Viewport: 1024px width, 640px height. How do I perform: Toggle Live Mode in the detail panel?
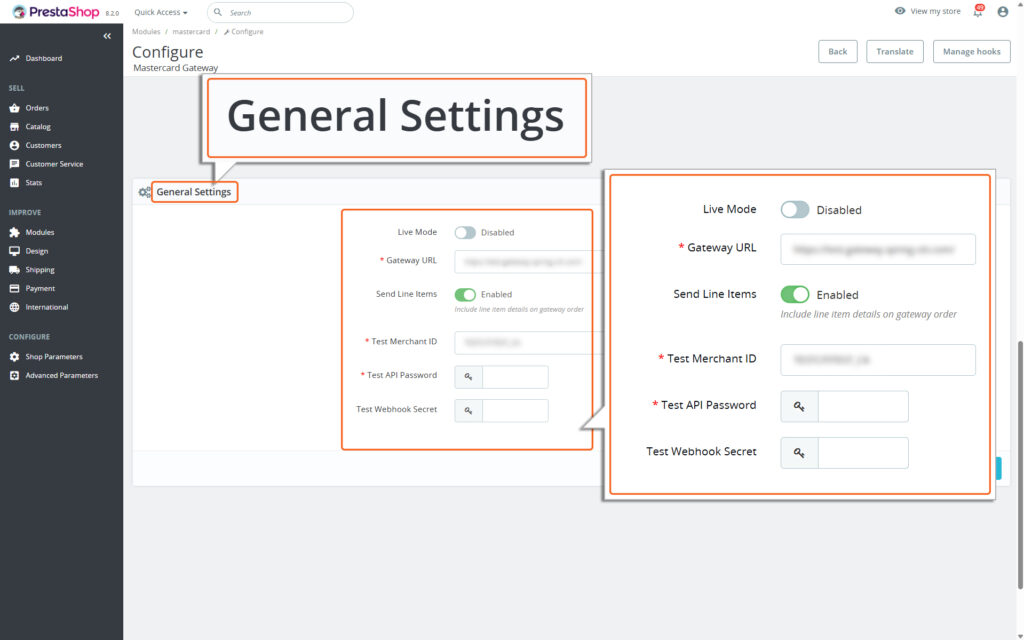point(793,209)
